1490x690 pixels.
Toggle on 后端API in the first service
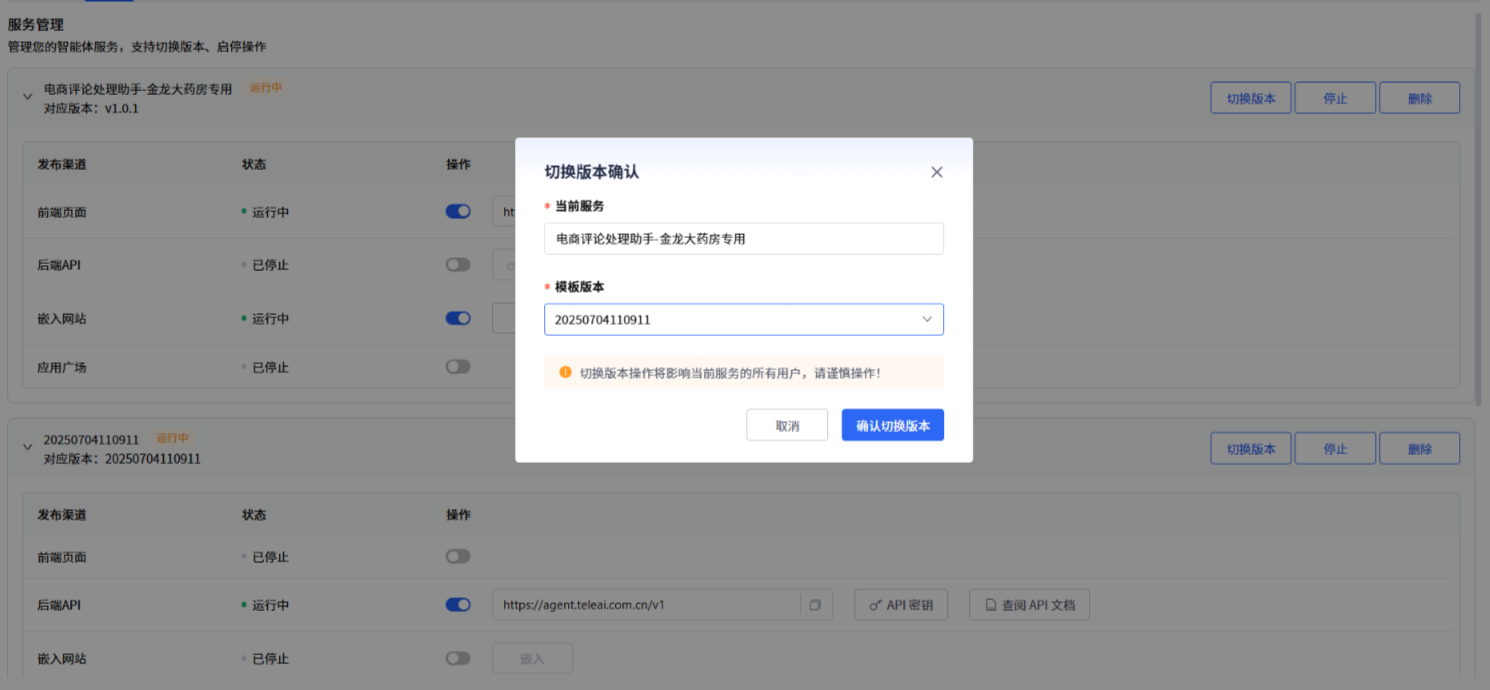(x=458, y=264)
